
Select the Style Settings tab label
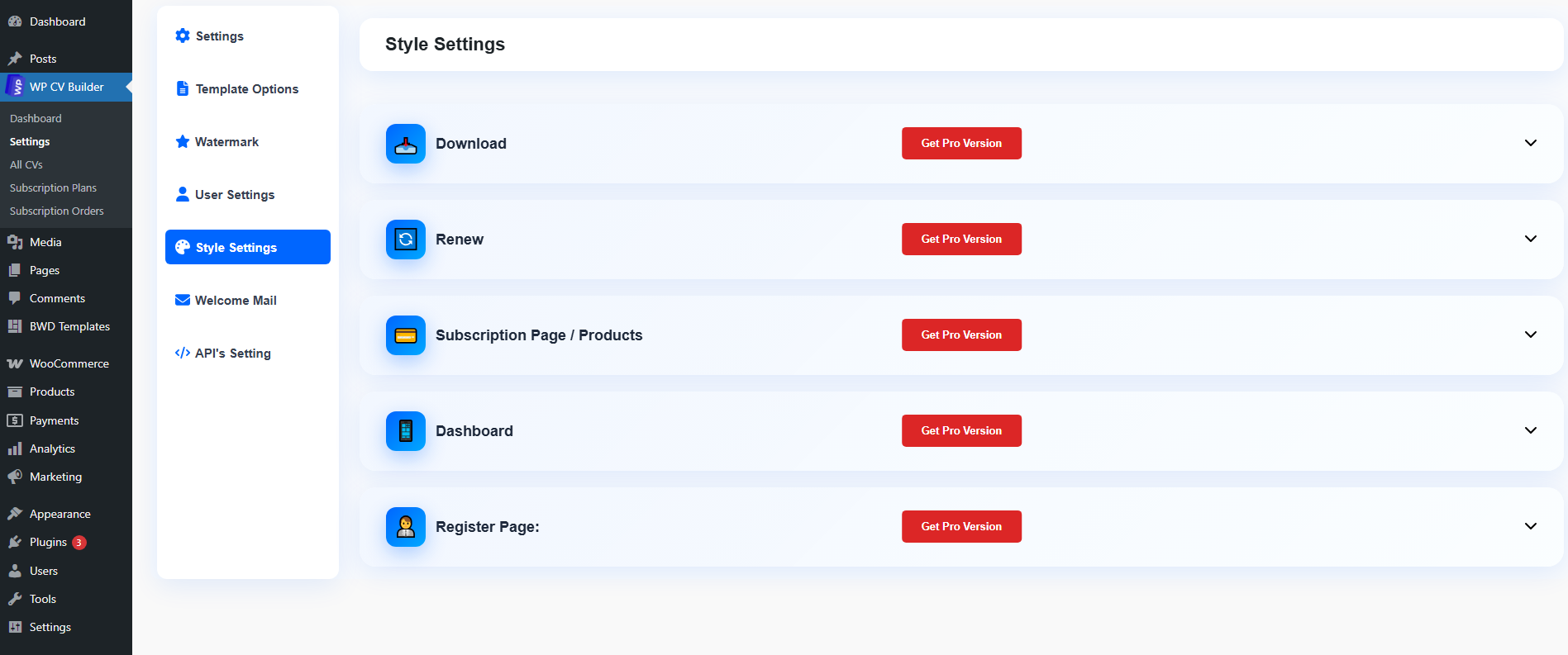pyautogui.click(x=236, y=247)
